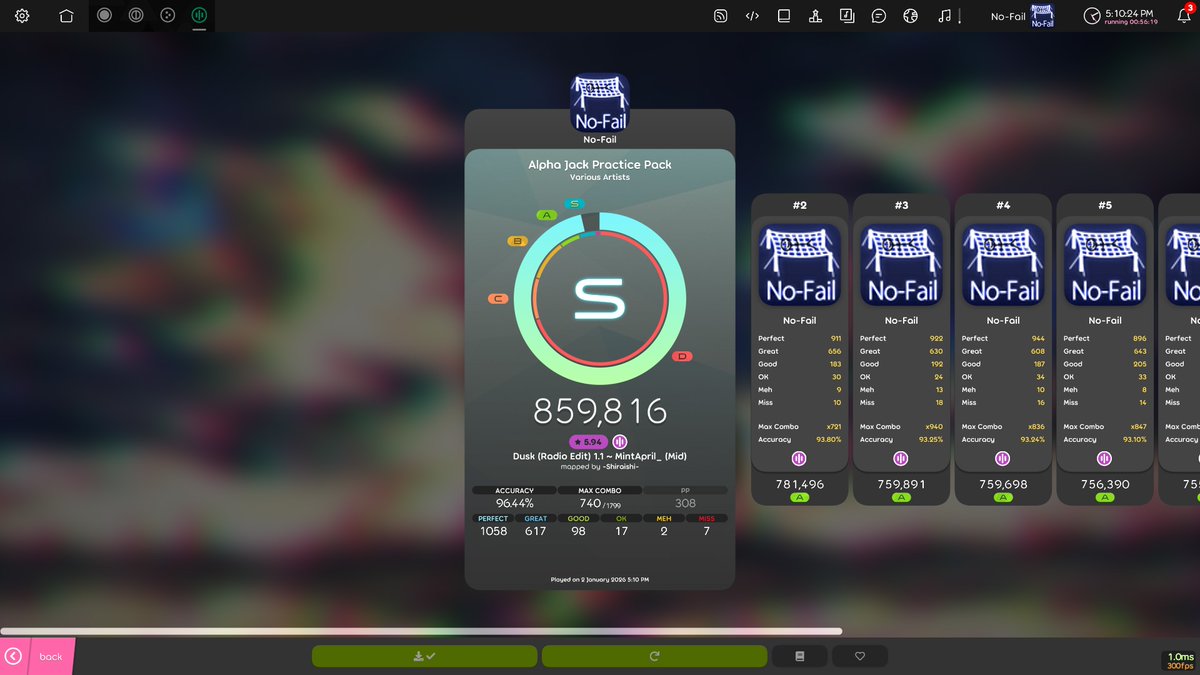
Task: Click the 1.0ms 300fps frame counter
Action: 1180,661
